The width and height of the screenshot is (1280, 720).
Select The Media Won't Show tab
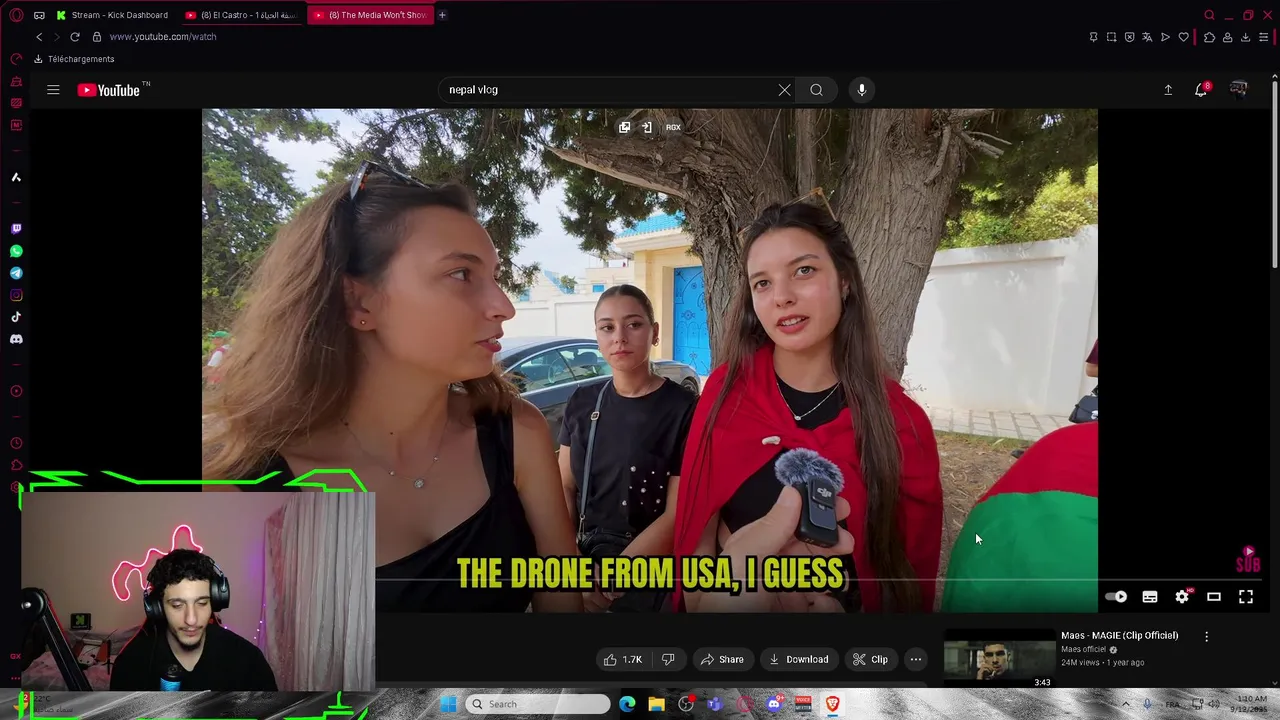pyautogui.click(x=370, y=15)
